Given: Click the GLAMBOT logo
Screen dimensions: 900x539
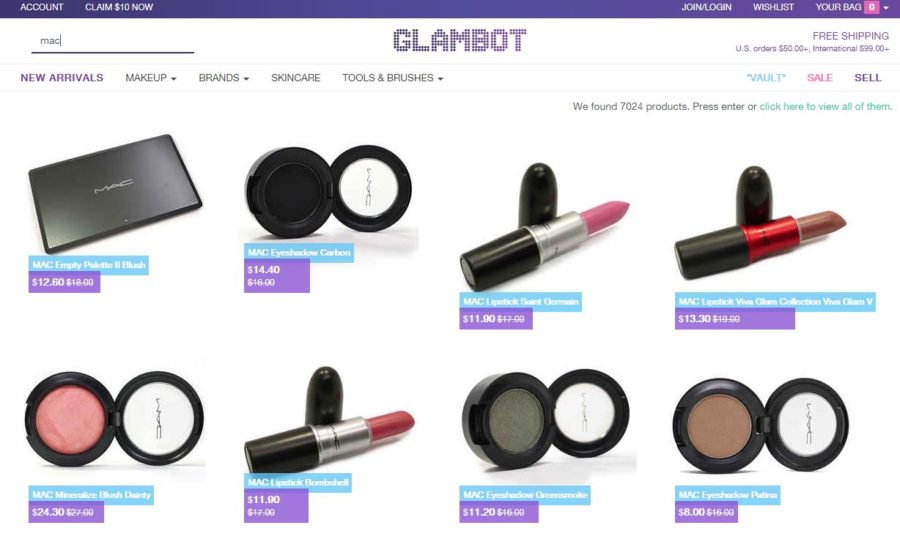Looking at the screenshot, I should tap(459, 40).
